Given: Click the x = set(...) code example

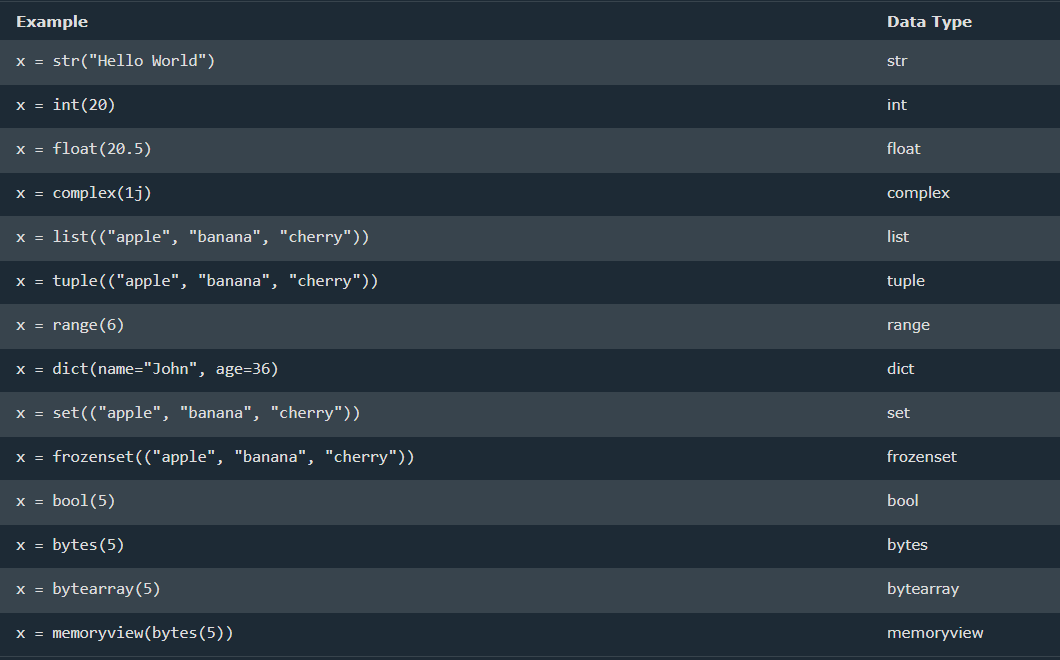Looking at the screenshot, I should click(x=188, y=413).
